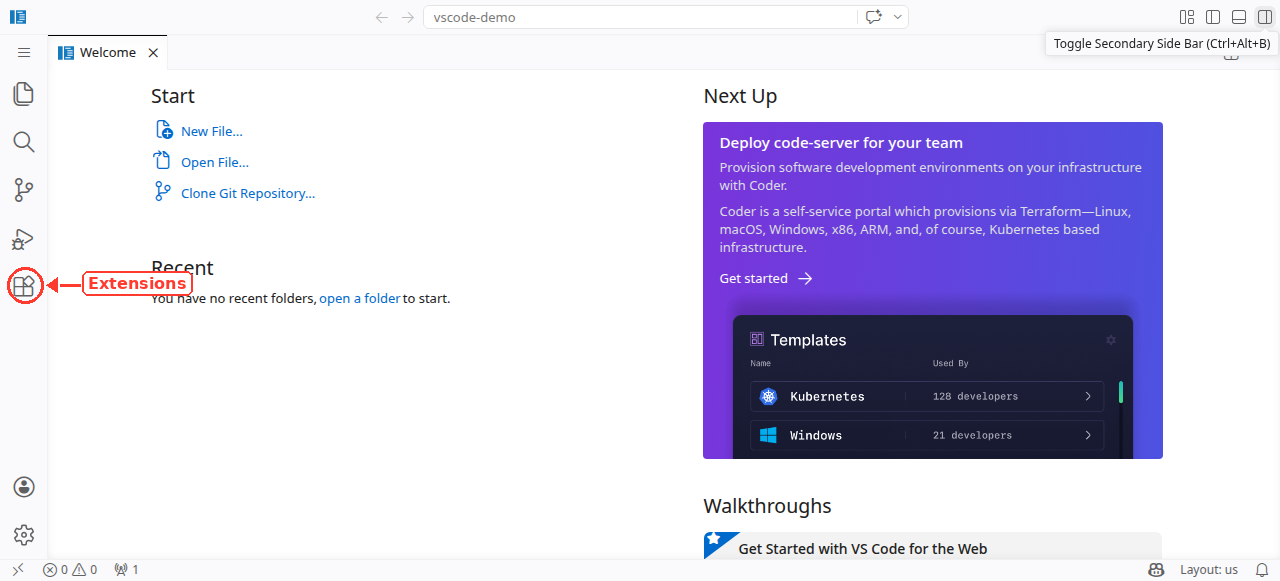
Task: Open the Extensions view icon
Action: [24, 286]
